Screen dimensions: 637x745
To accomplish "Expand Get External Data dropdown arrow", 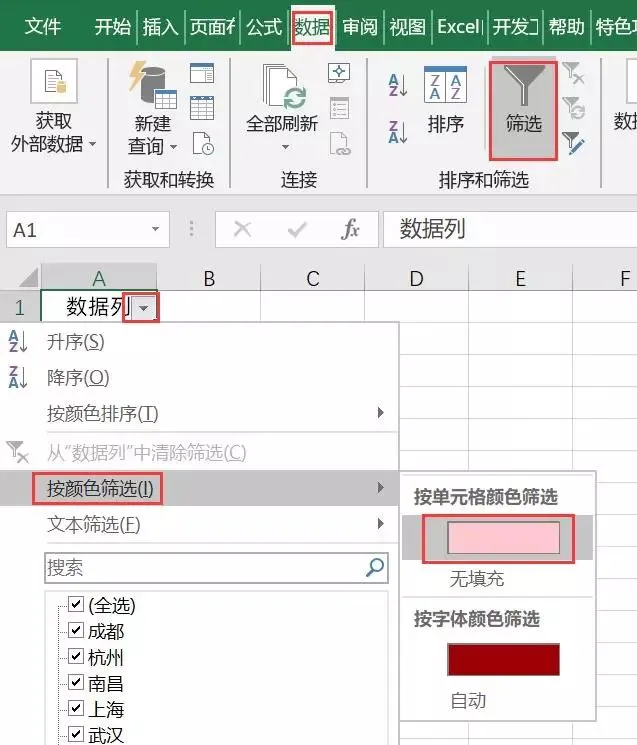I will click(x=92, y=143).
